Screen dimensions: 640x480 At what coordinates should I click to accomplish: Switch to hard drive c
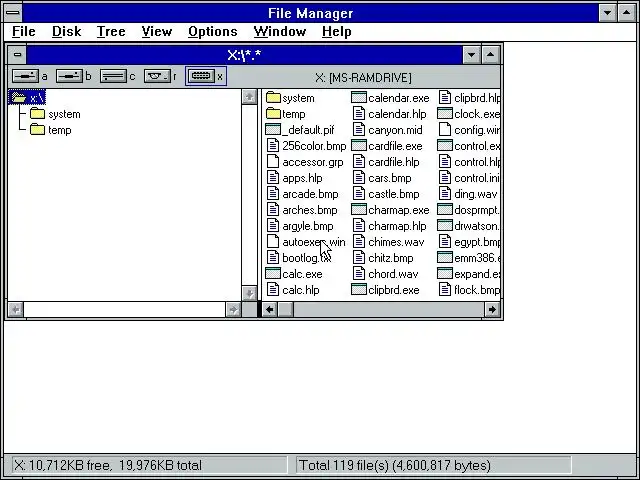pyautogui.click(x=113, y=76)
